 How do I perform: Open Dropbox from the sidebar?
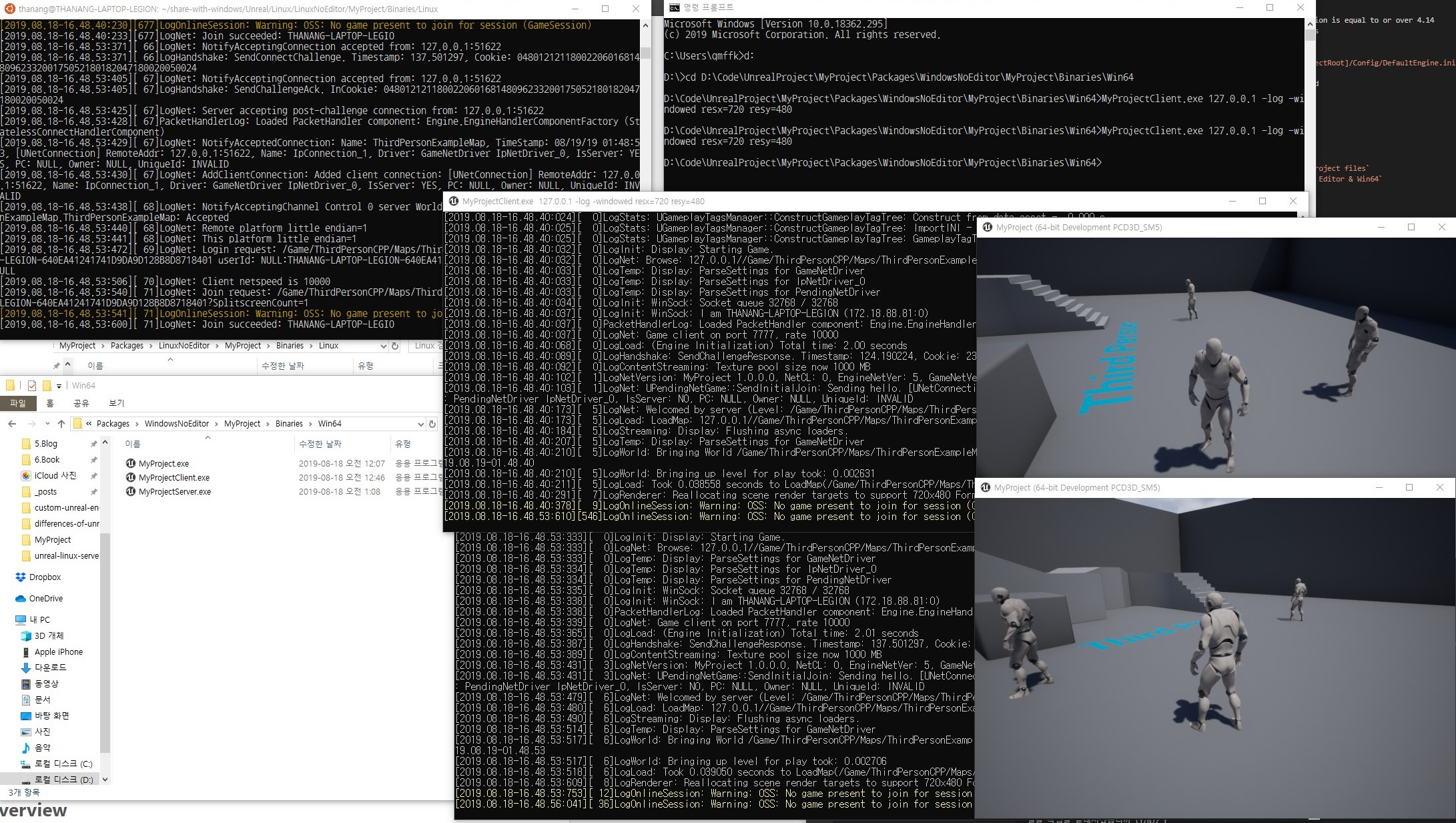click(x=45, y=577)
